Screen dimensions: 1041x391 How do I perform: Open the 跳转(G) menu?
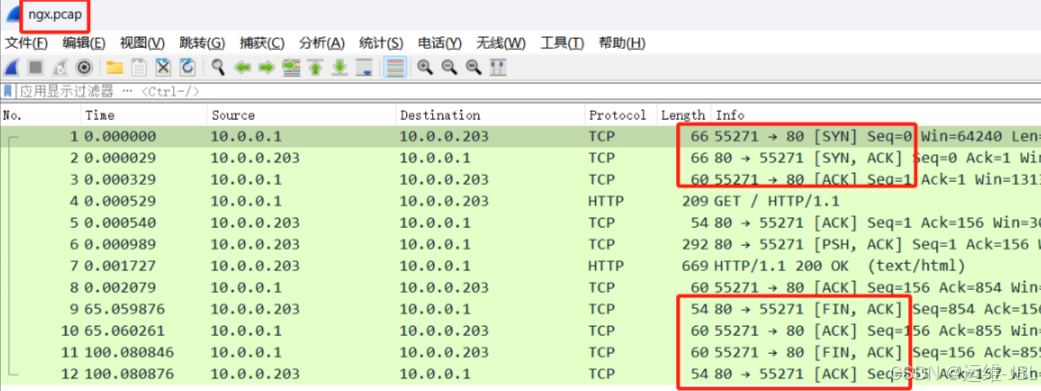coord(202,44)
